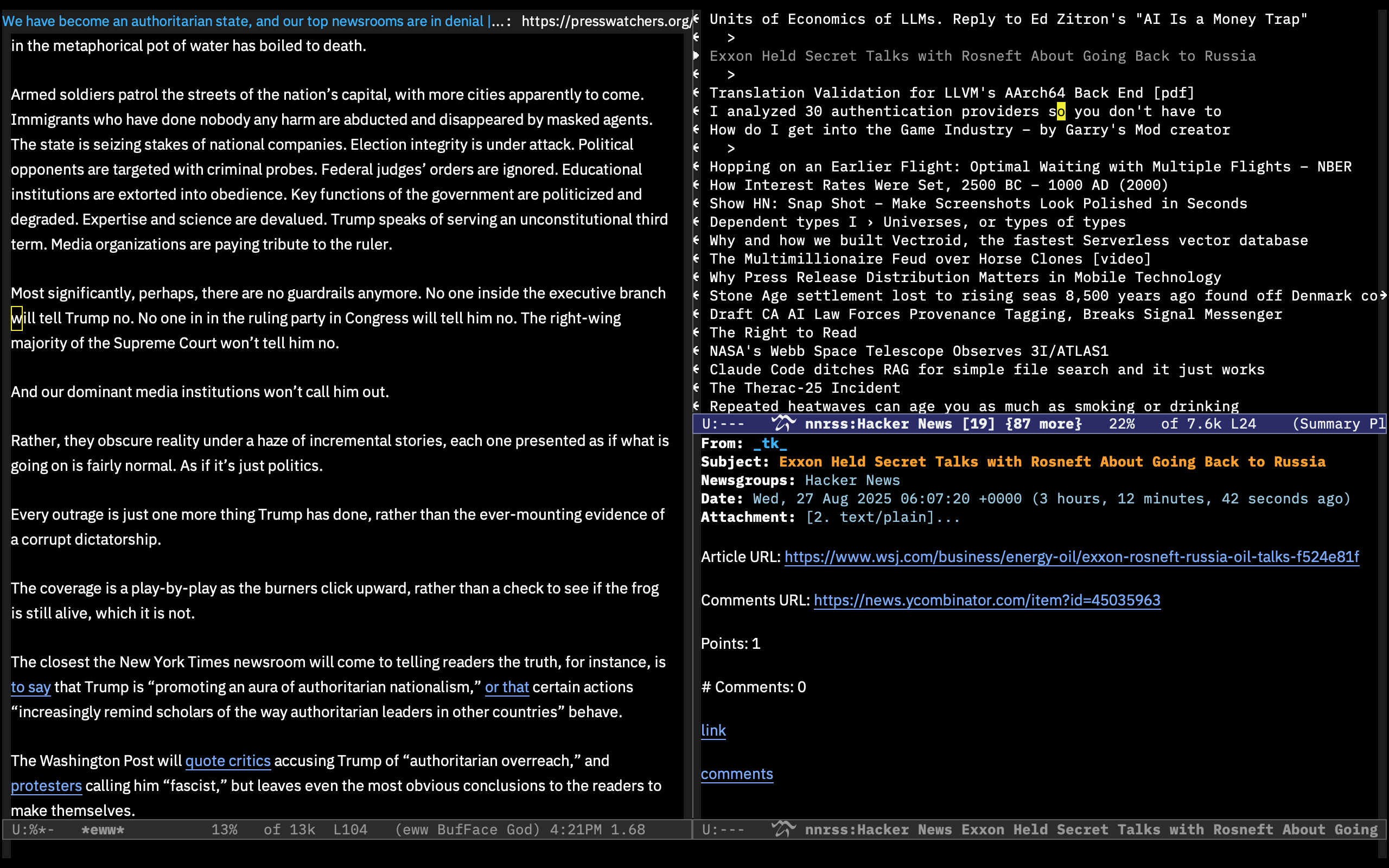This screenshot has width=1389, height=868.
Task: Select the 'Dependent types I › Universes' line
Action: coord(917,221)
